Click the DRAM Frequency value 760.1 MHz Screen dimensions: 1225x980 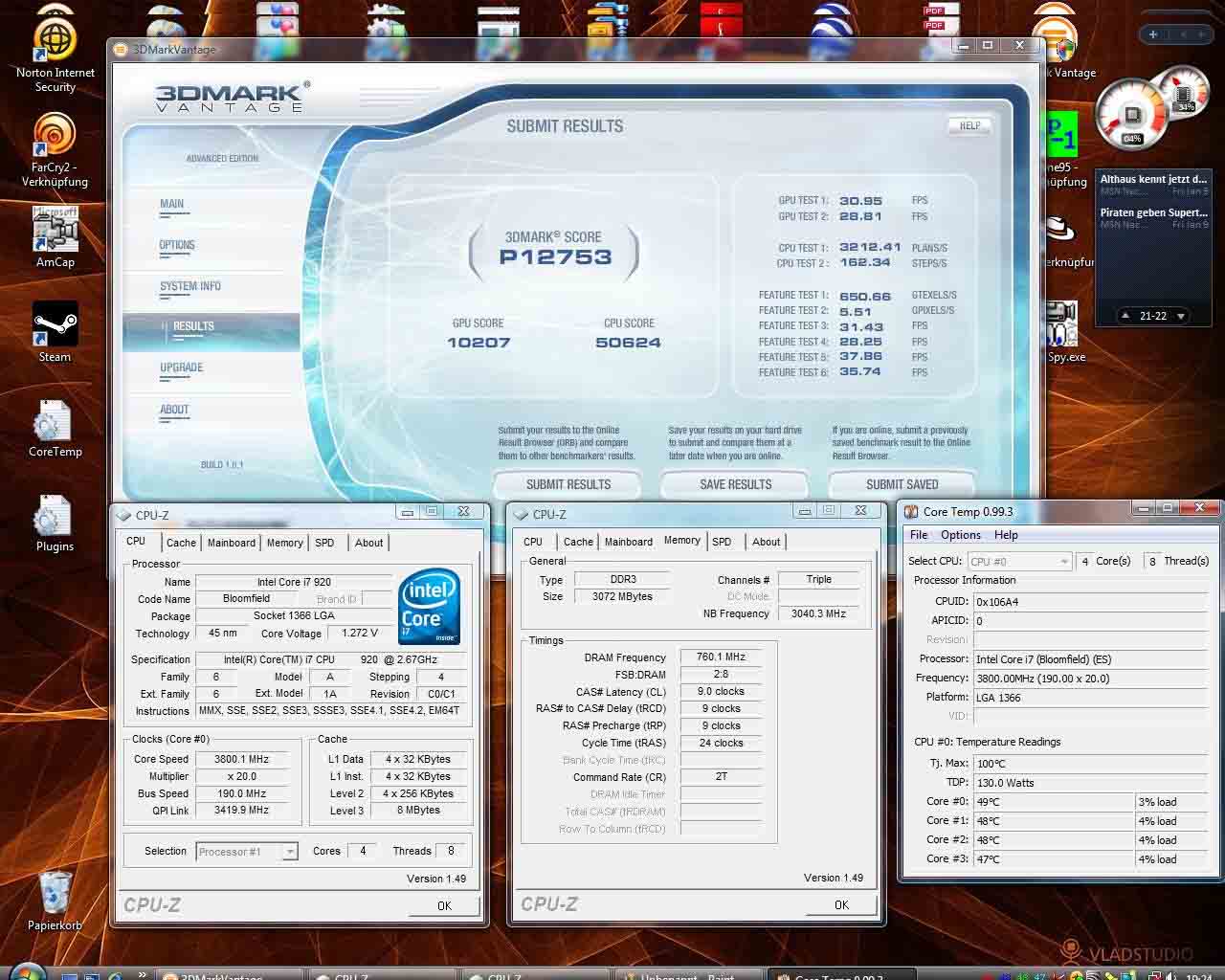point(721,657)
